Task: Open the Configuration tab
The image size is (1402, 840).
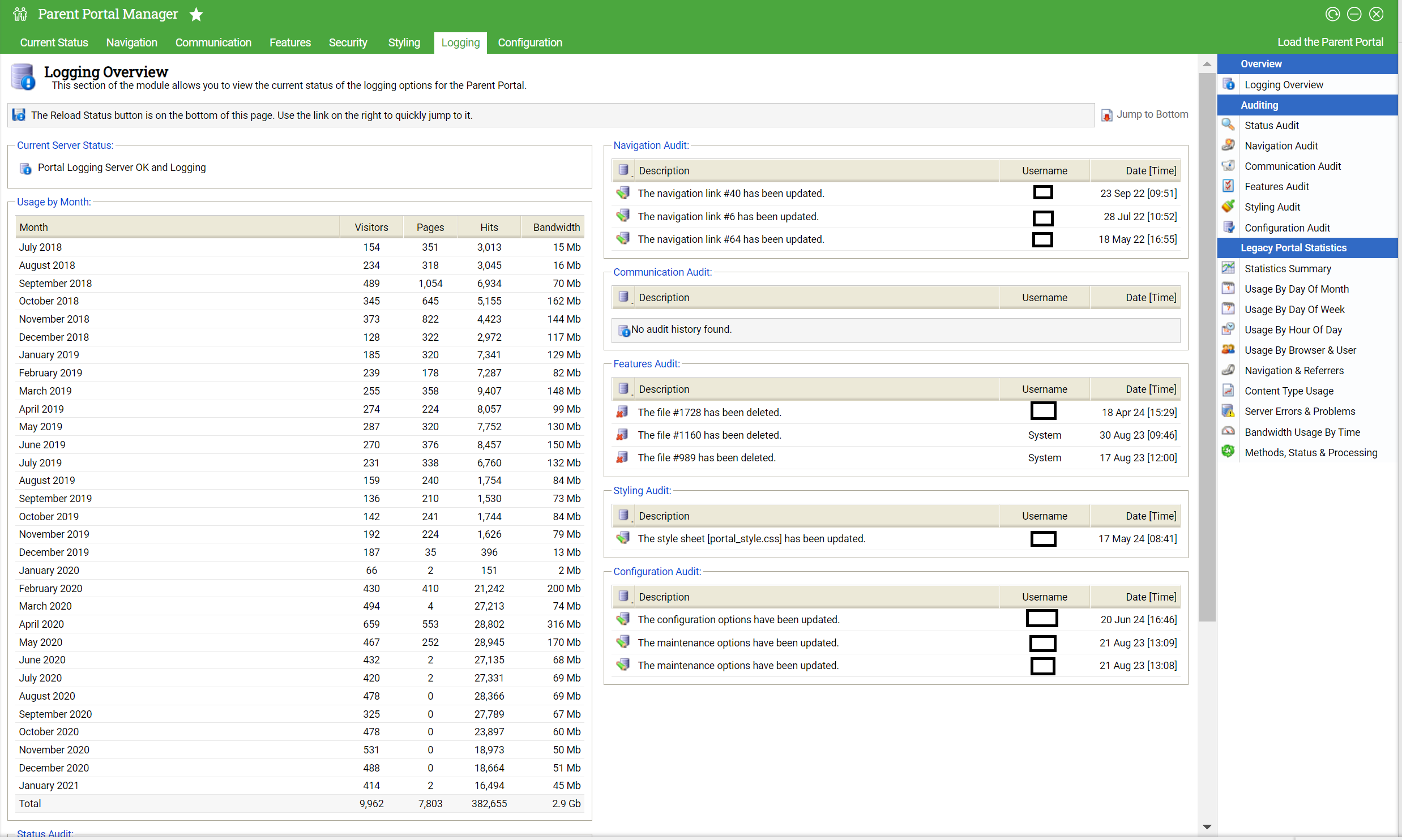Action: (x=529, y=42)
